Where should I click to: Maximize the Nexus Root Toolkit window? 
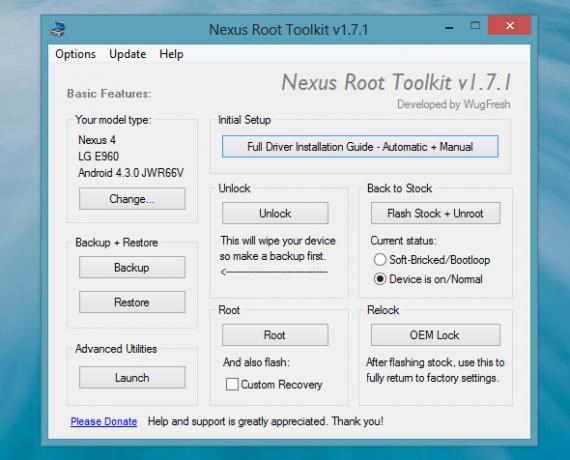[x=475, y=25]
